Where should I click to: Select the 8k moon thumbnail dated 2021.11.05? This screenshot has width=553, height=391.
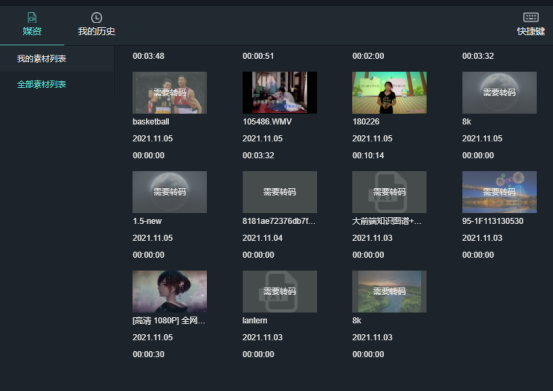pyautogui.click(x=499, y=93)
